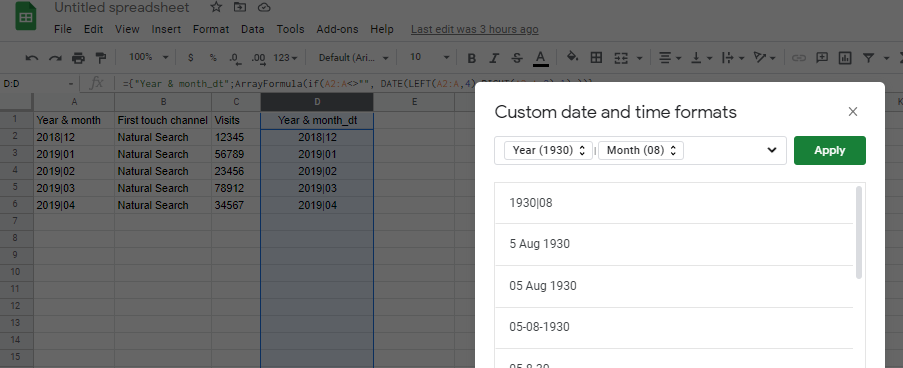Click the formula bar input
The width and height of the screenshot is (903, 368).
(x=299, y=84)
